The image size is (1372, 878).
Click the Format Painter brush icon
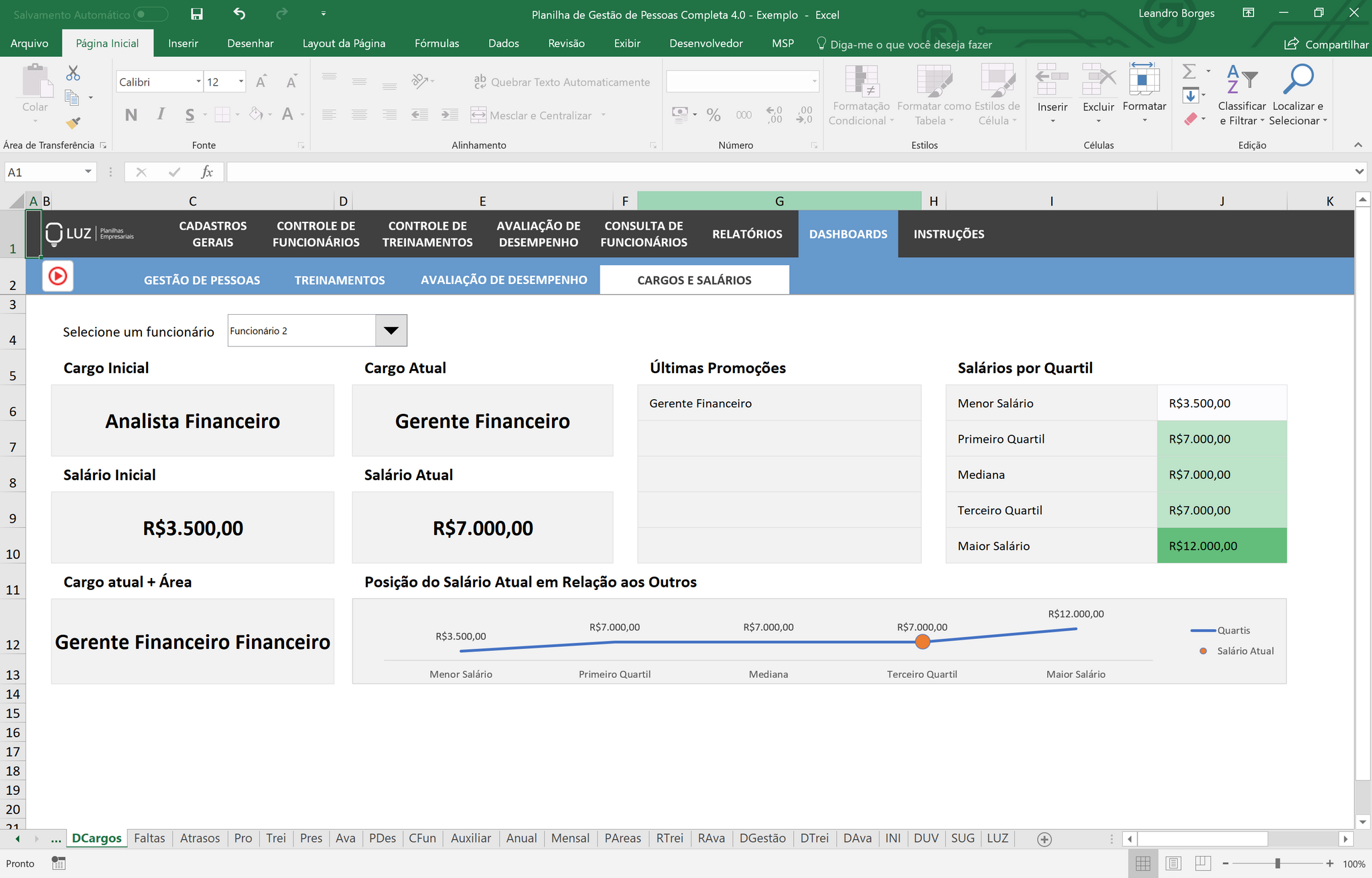coord(73,123)
